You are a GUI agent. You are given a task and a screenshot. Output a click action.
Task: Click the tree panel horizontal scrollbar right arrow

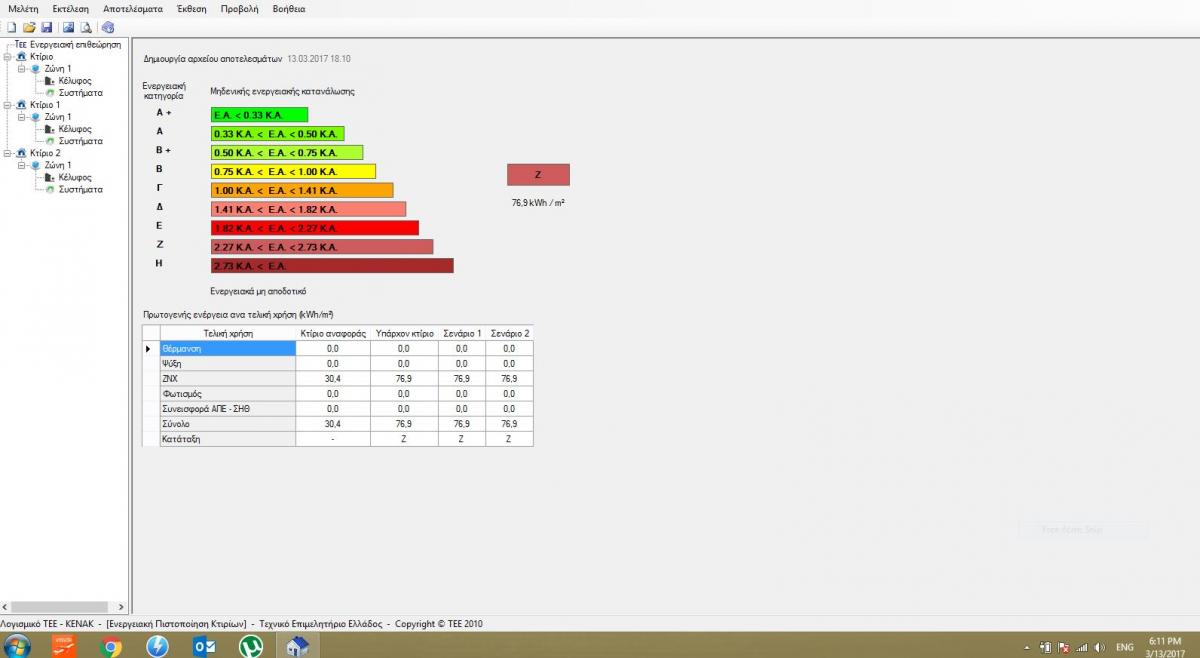[122, 607]
